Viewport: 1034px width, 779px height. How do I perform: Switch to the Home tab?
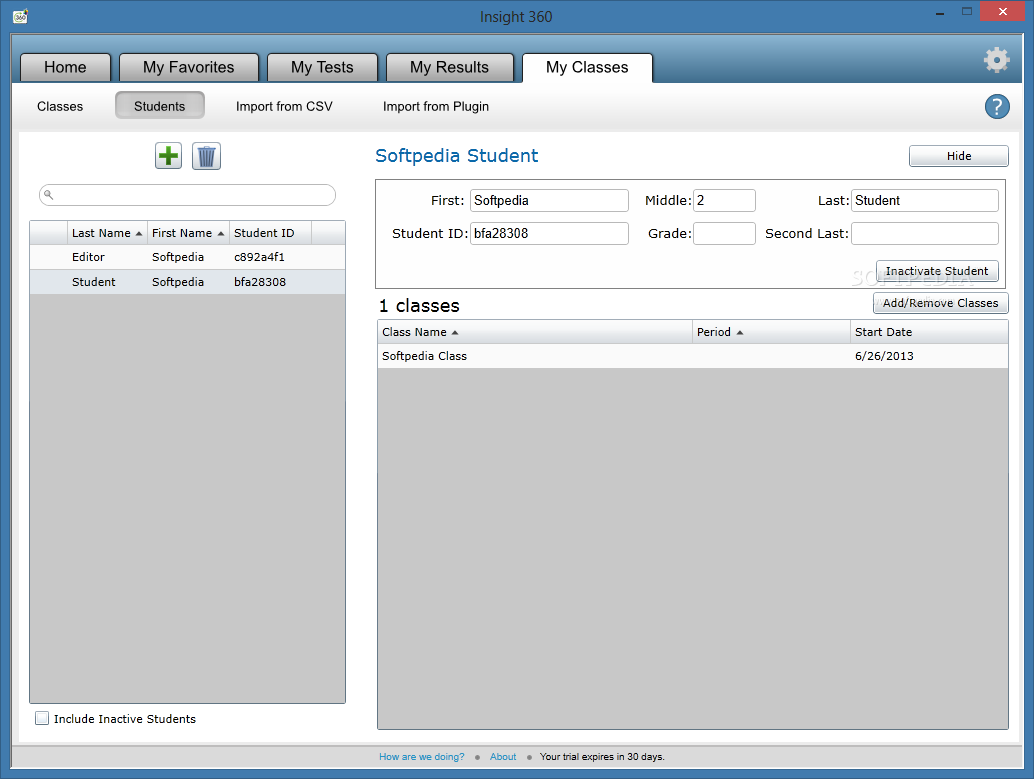(65, 67)
